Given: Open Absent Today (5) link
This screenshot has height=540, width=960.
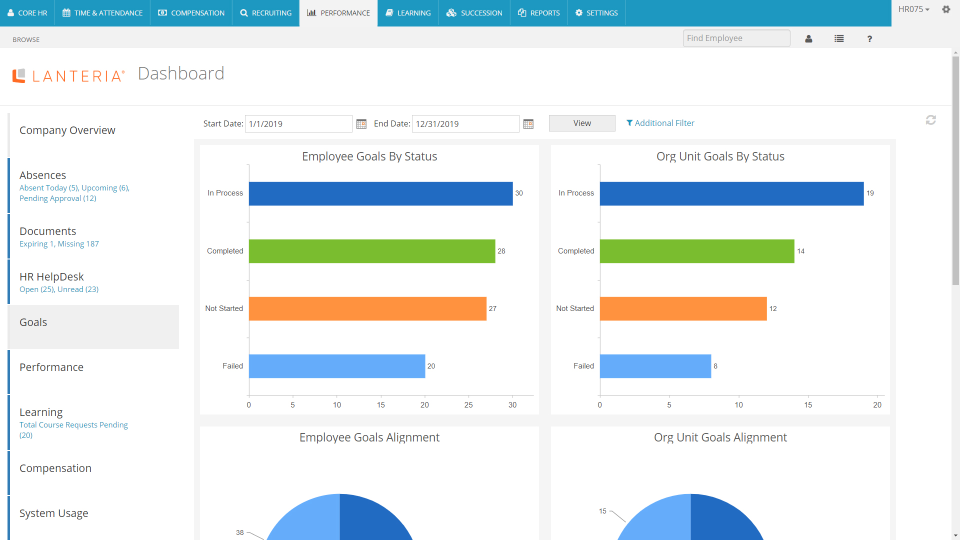Looking at the screenshot, I should click(x=48, y=188).
